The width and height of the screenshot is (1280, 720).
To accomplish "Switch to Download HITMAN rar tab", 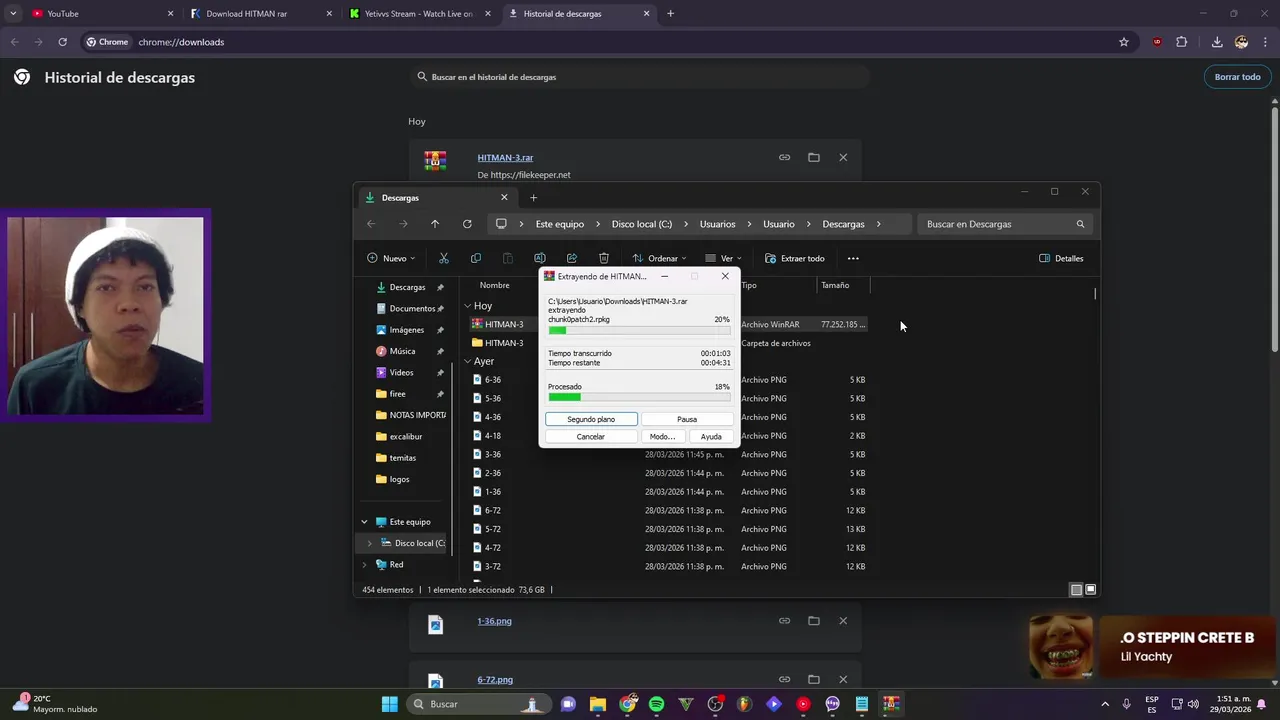I will [x=260, y=13].
